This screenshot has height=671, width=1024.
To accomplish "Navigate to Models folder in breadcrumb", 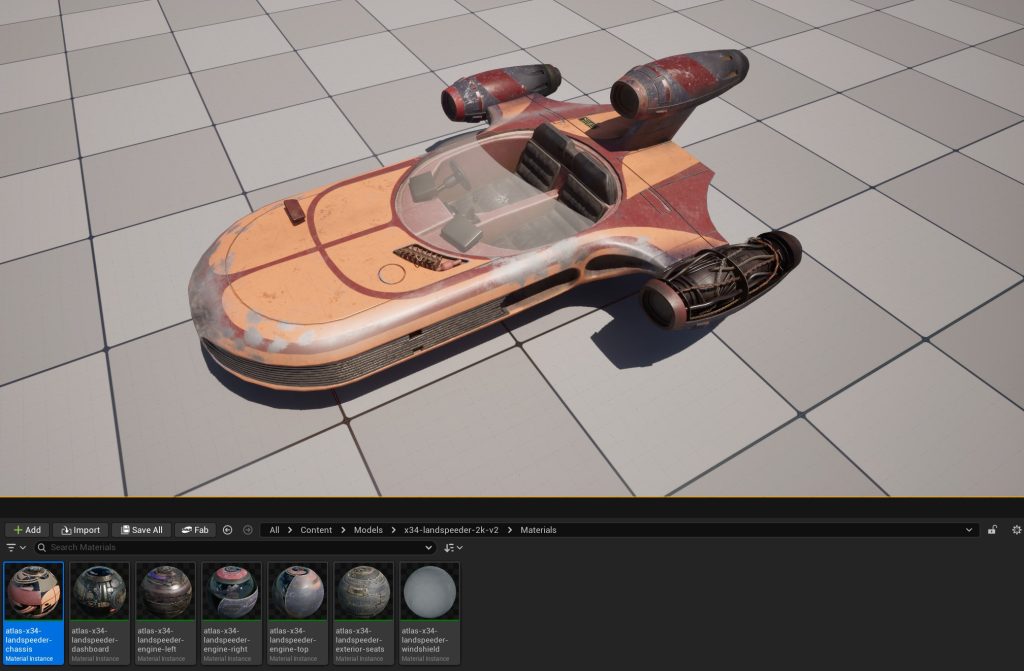I will (x=368, y=530).
